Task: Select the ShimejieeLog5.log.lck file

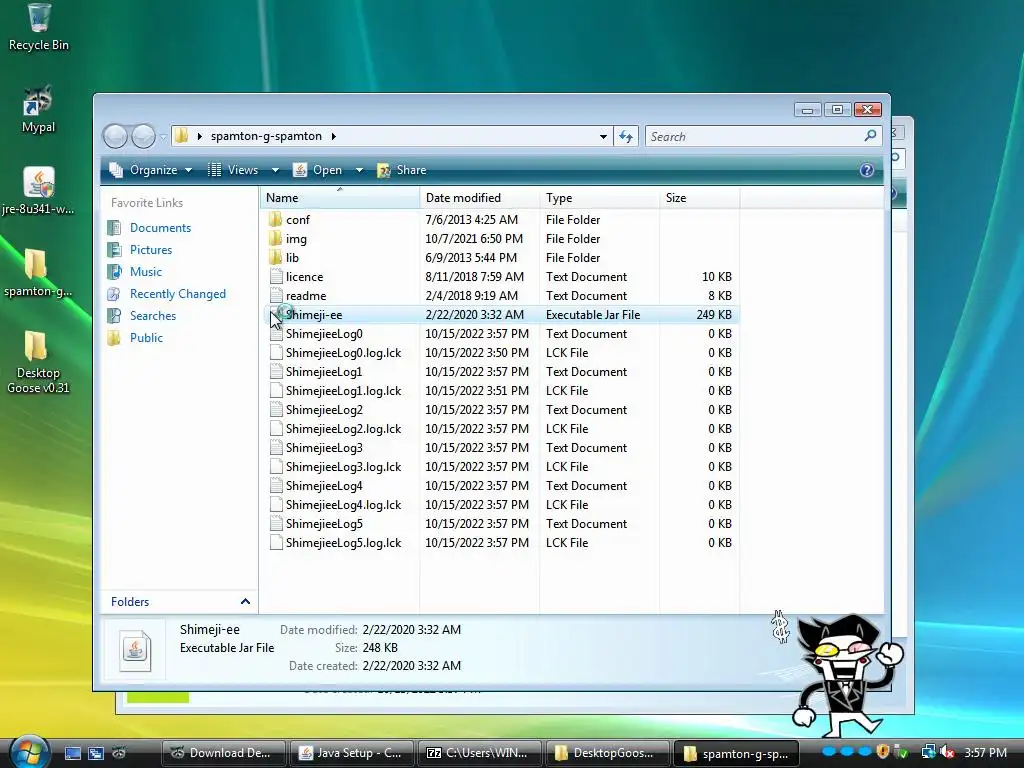Action: [x=500, y=543]
